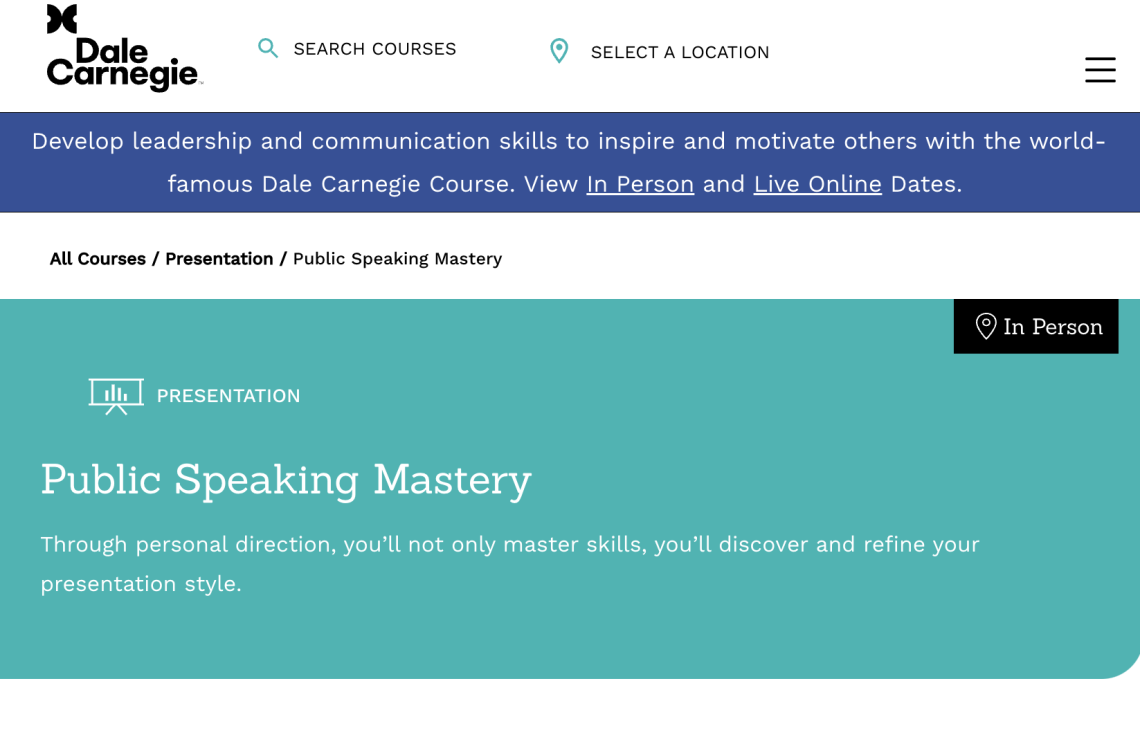The height and width of the screenshot is (753, 1140).
Task: Click the In Person badge
Action: (x=1036, y=326)
